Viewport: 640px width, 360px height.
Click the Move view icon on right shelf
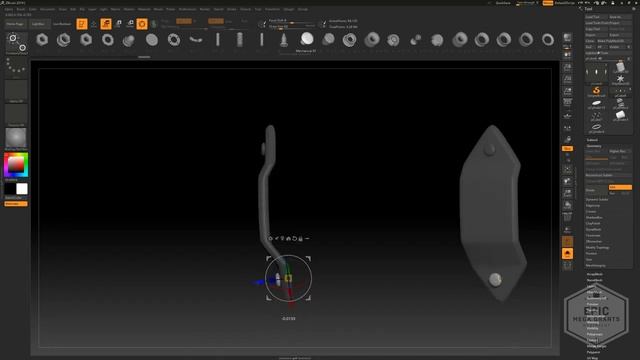(x=567, y=181)
